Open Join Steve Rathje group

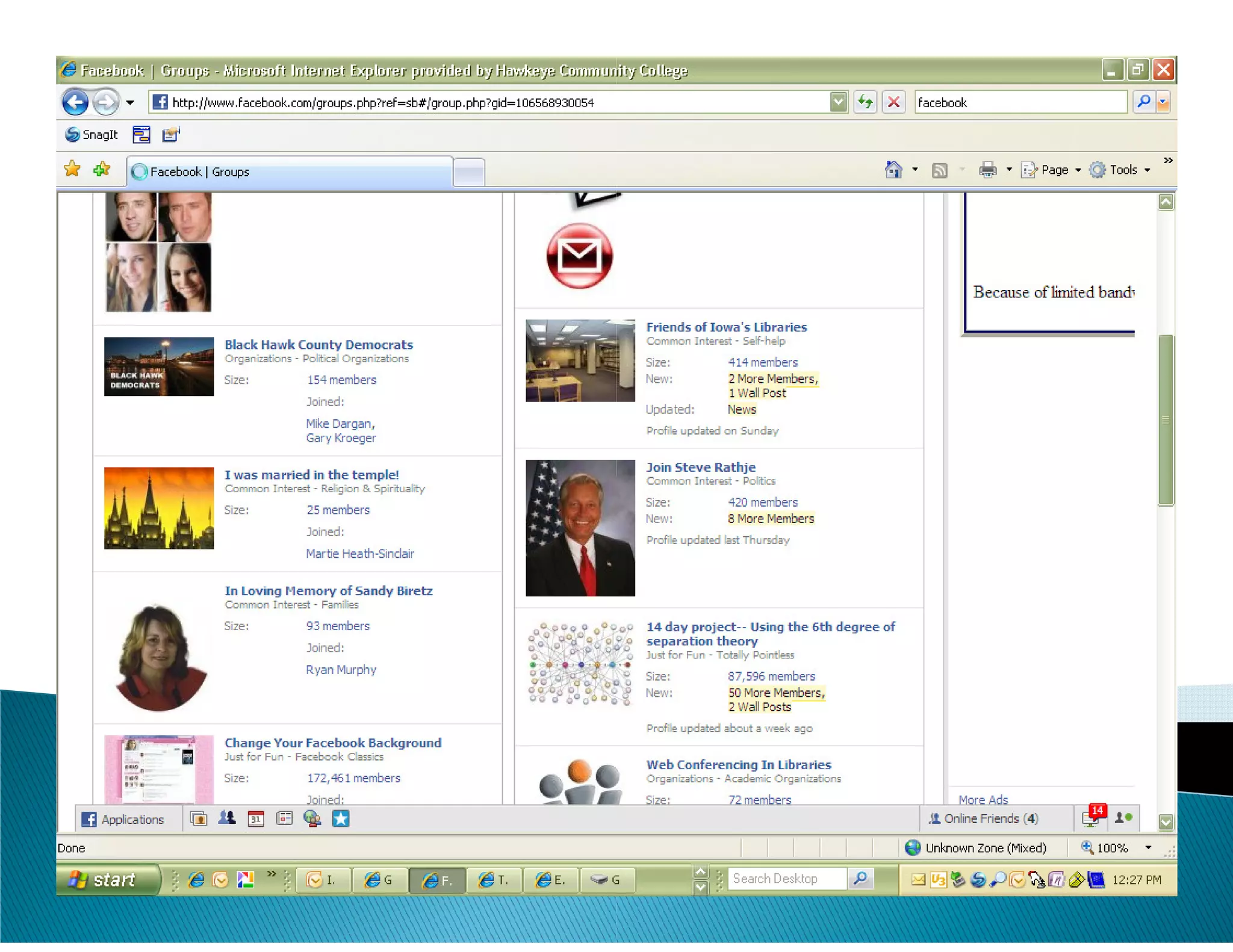[x=701, y=467]
